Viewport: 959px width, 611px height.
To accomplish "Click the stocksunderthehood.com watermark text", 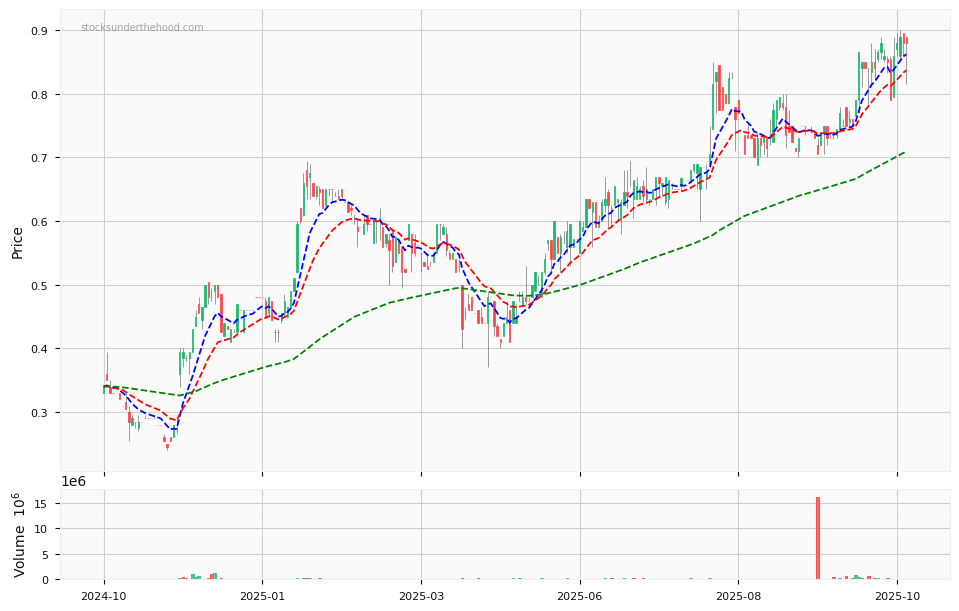I will [142, 28].
